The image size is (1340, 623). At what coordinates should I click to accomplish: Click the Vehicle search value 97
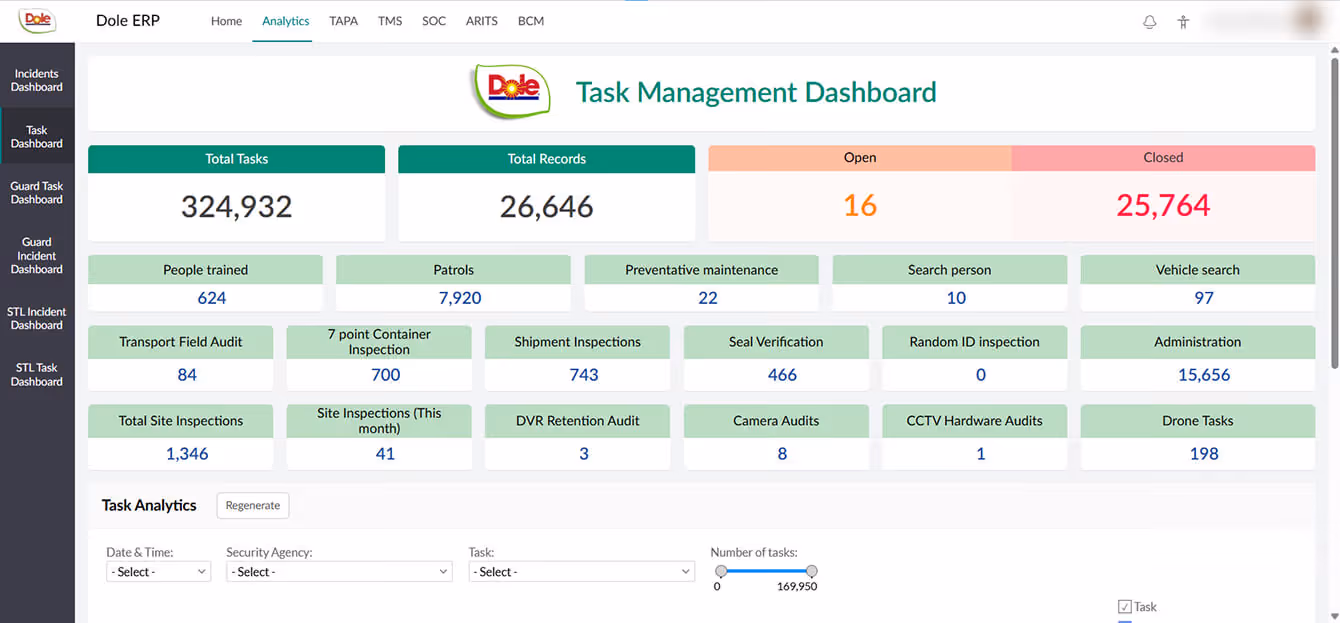tap(1204, 298)
